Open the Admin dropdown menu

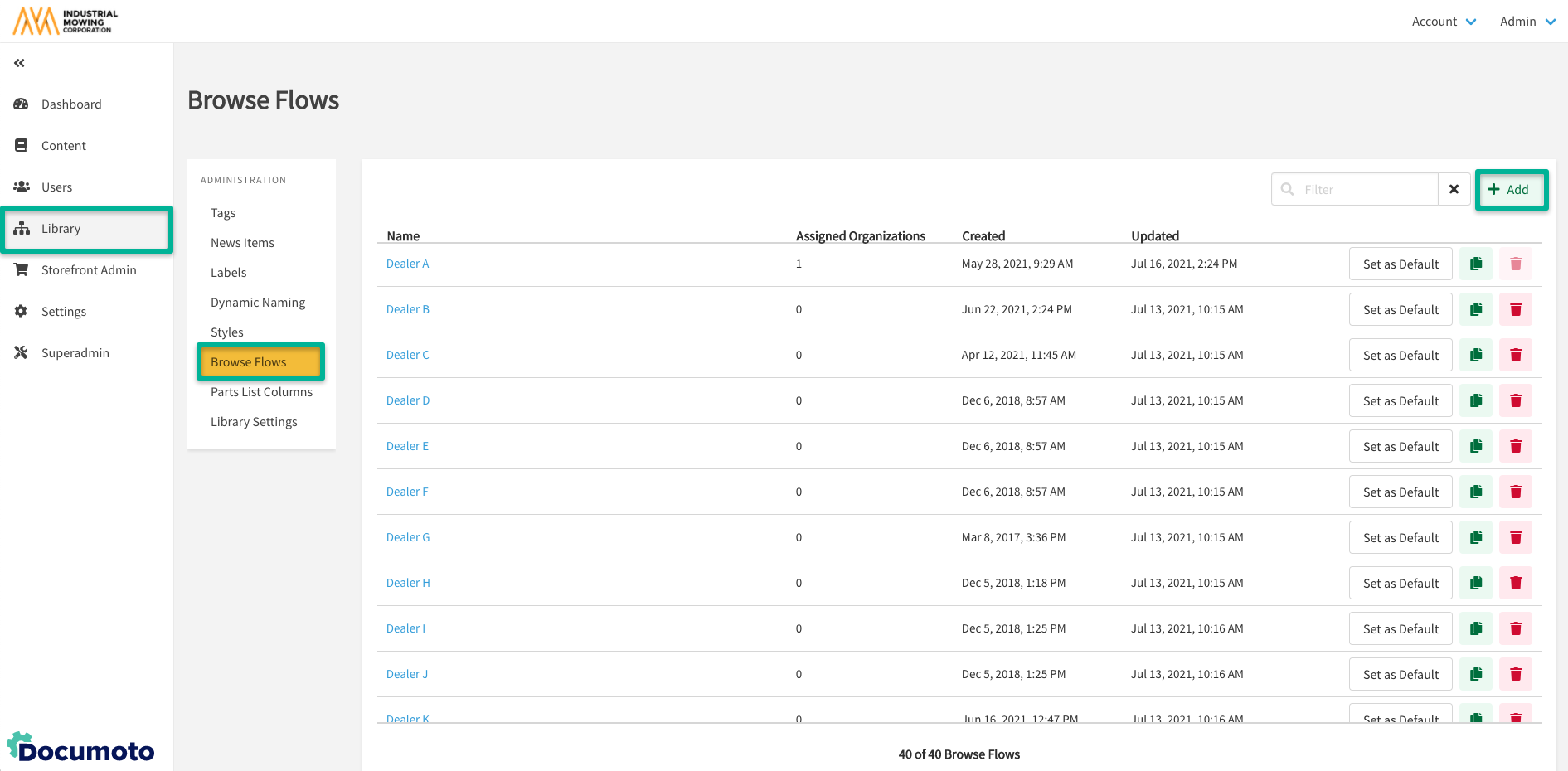click(1527, 22)
